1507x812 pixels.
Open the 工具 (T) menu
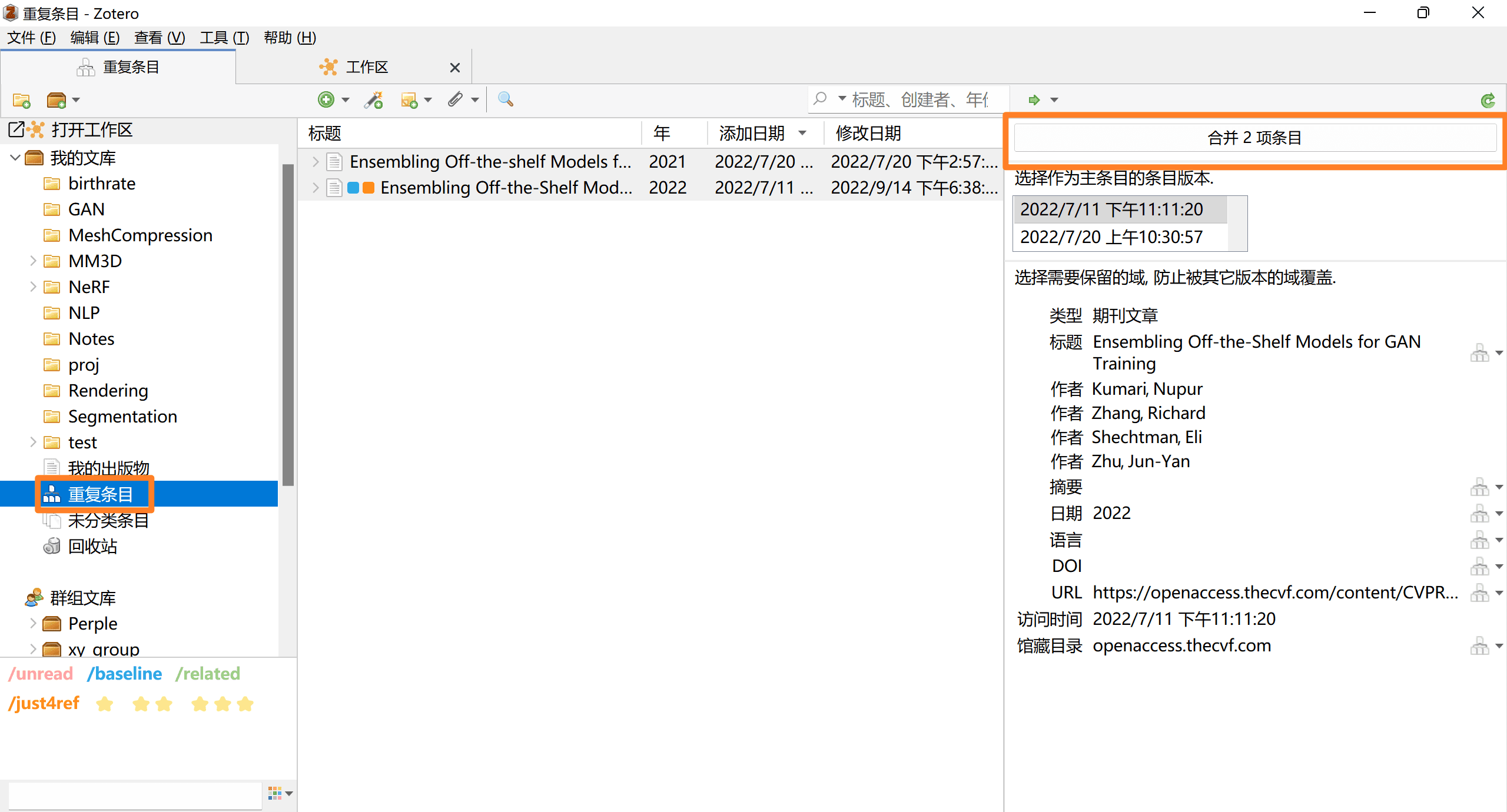tap(224, 38)
